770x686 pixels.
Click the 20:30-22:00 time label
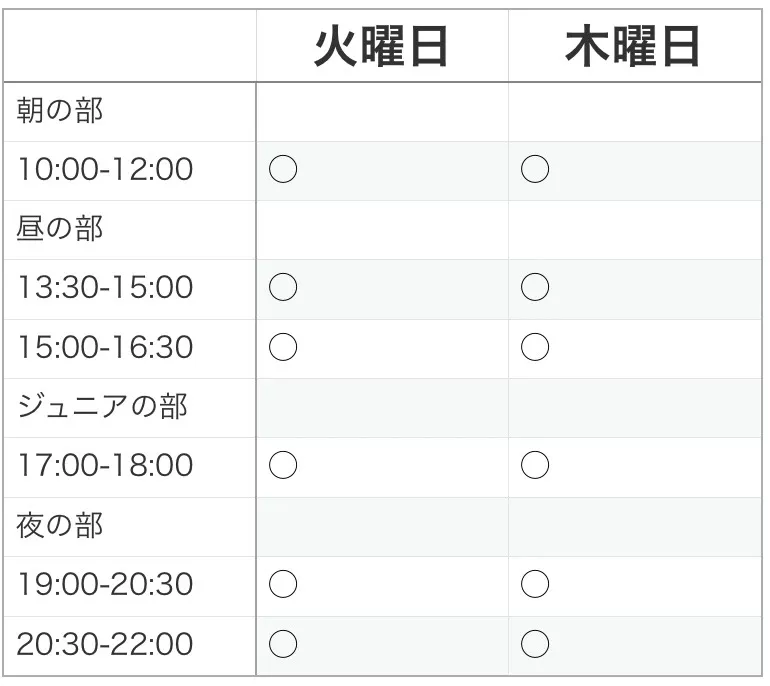(x=105, y=644)
